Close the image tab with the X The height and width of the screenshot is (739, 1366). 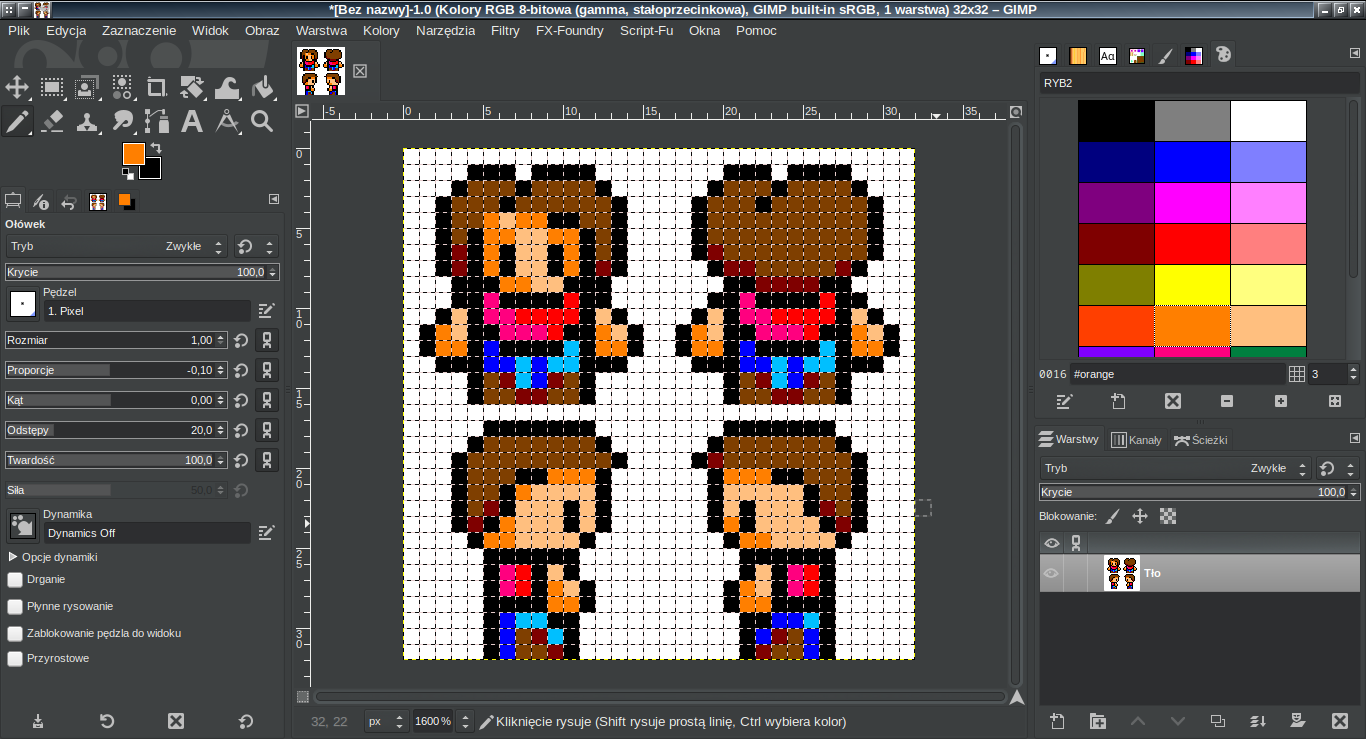[x=360, y=71]
